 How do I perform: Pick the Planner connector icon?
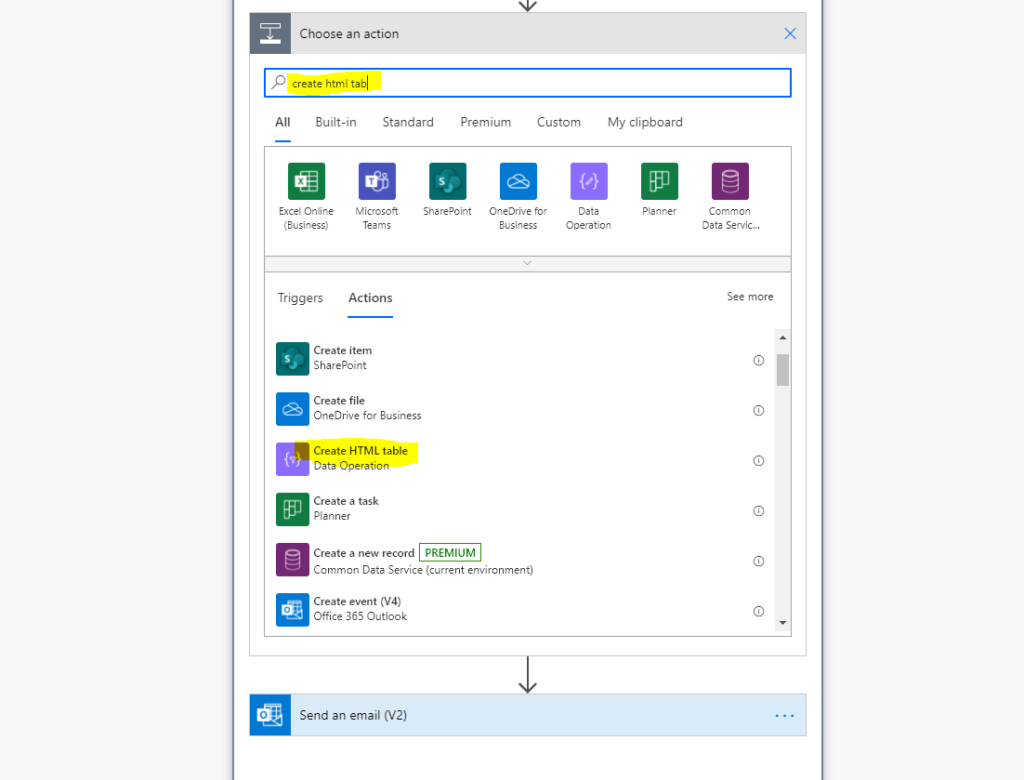659,181
